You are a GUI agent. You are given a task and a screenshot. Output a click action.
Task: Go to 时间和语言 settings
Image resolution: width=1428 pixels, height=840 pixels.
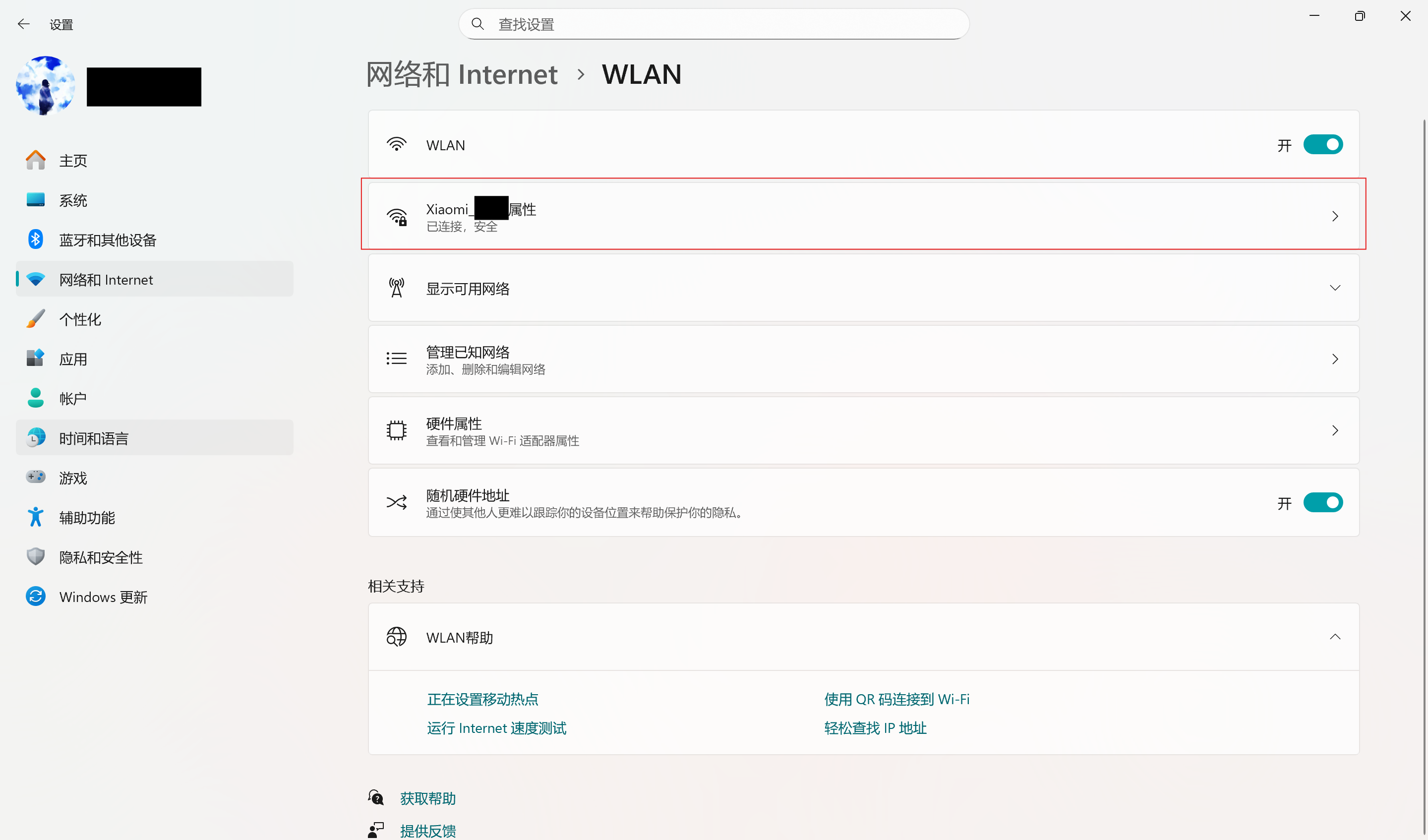94,438
